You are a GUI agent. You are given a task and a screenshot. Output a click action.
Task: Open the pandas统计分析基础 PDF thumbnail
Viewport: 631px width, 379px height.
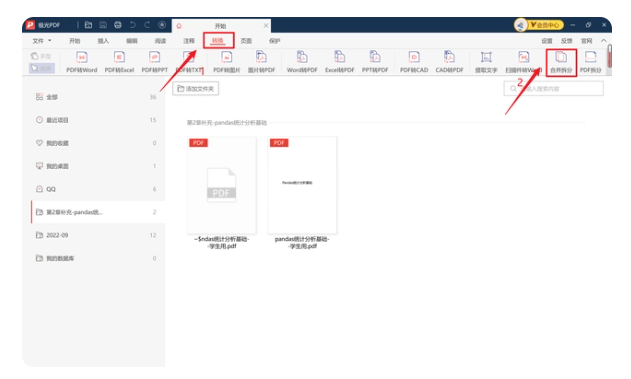302,185
